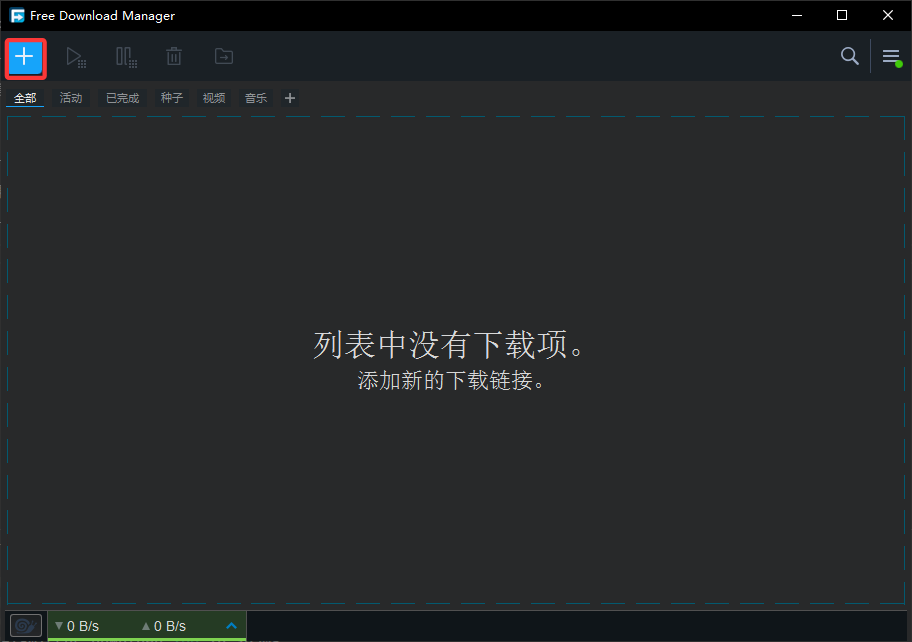Toggle snail mode in status bar
Screen dimensions: 912x642
[27, 626]
